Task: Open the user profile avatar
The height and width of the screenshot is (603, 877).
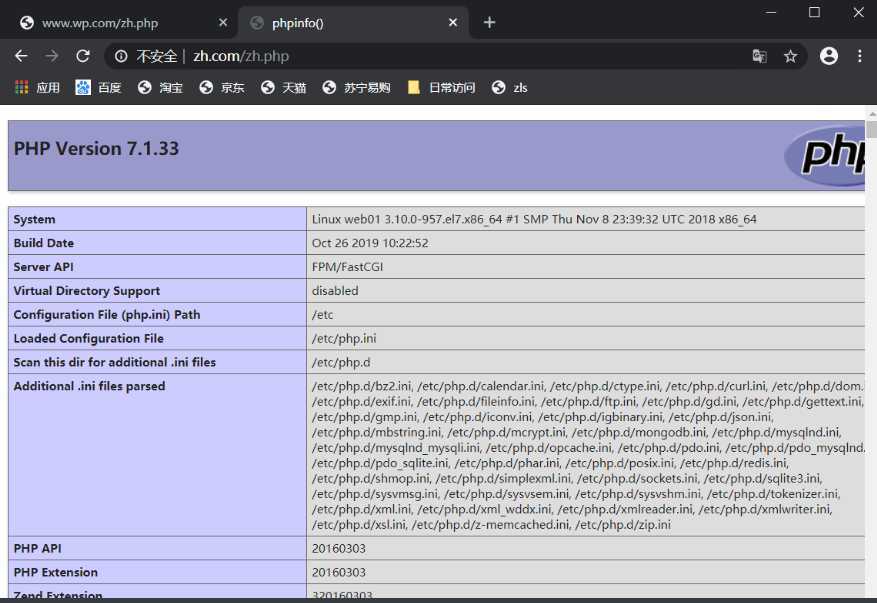Action: coord(828,55)
